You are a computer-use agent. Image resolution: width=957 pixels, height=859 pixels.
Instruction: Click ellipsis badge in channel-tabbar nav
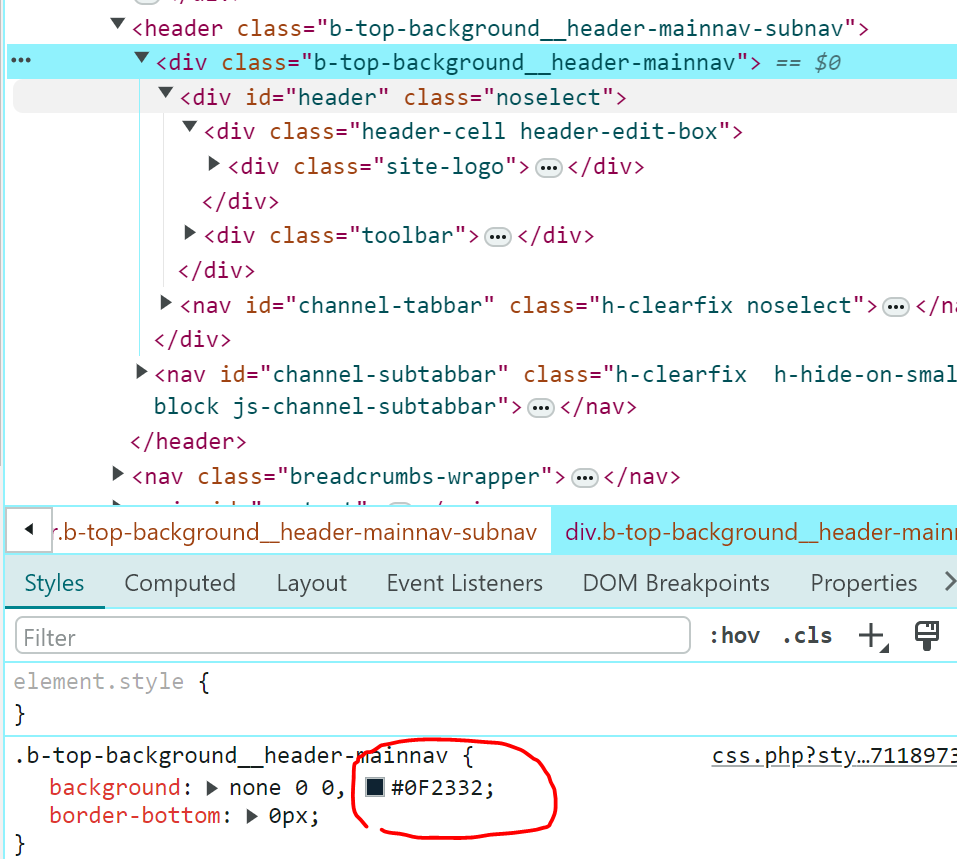[896, 307]
